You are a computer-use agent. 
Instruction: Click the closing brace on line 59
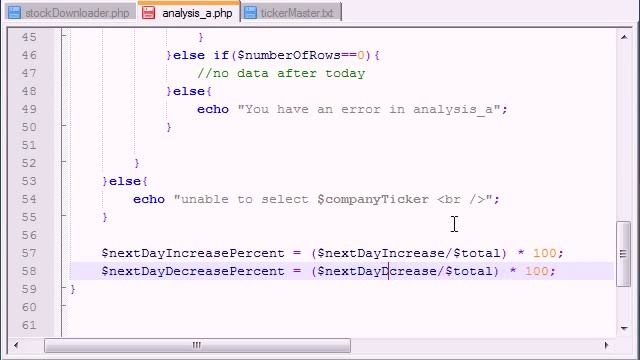pyautogui.click(x=73, y=289)
